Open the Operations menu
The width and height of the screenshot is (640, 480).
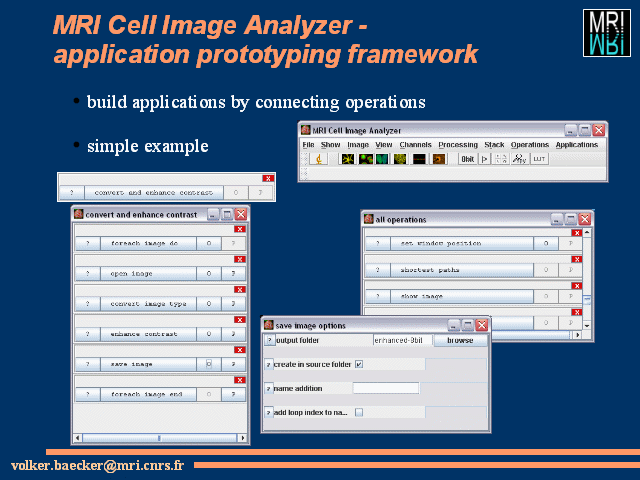[530, 145]
